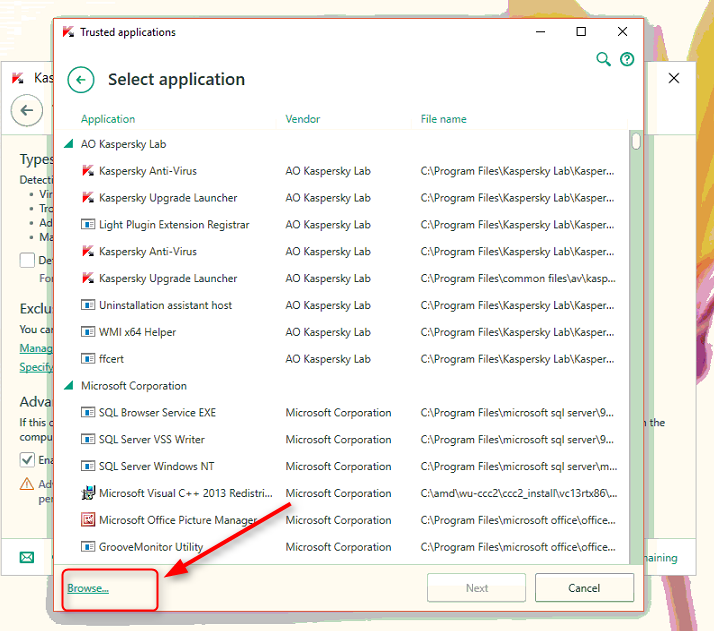Select the SQL Browser Service EXE row
The height and width of the screenshot is (631, 714).
point(342,412)
